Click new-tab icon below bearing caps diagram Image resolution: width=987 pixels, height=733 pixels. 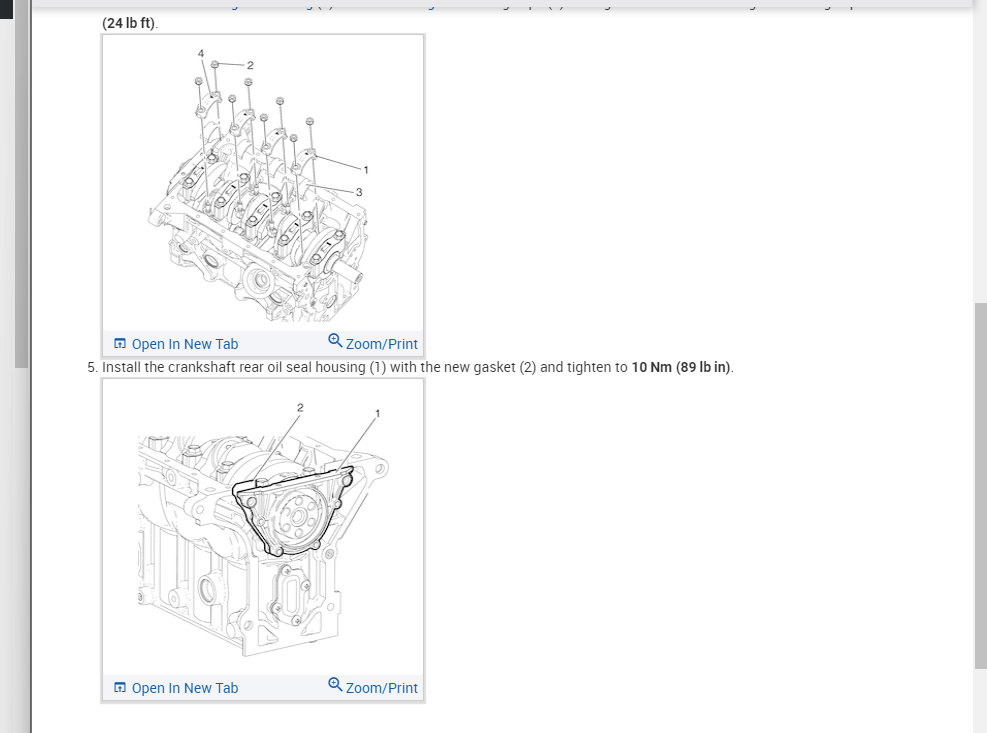pos(120,344)
